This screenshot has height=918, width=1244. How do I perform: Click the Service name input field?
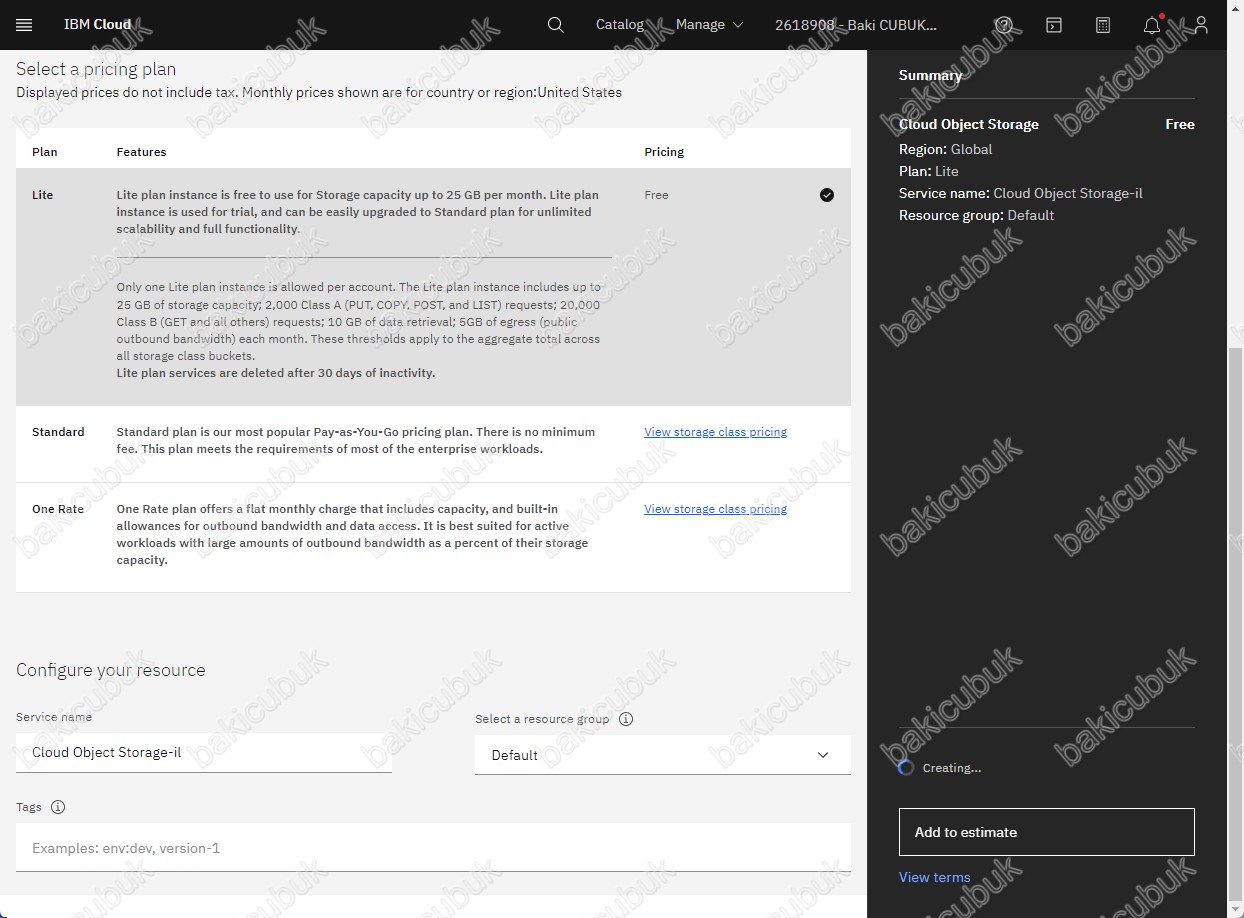pos(204,753)
